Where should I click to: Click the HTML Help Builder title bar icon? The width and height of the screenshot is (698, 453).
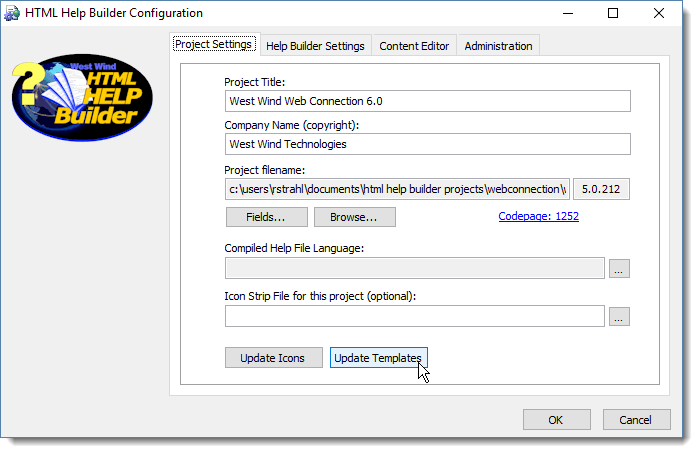(12, 13)
